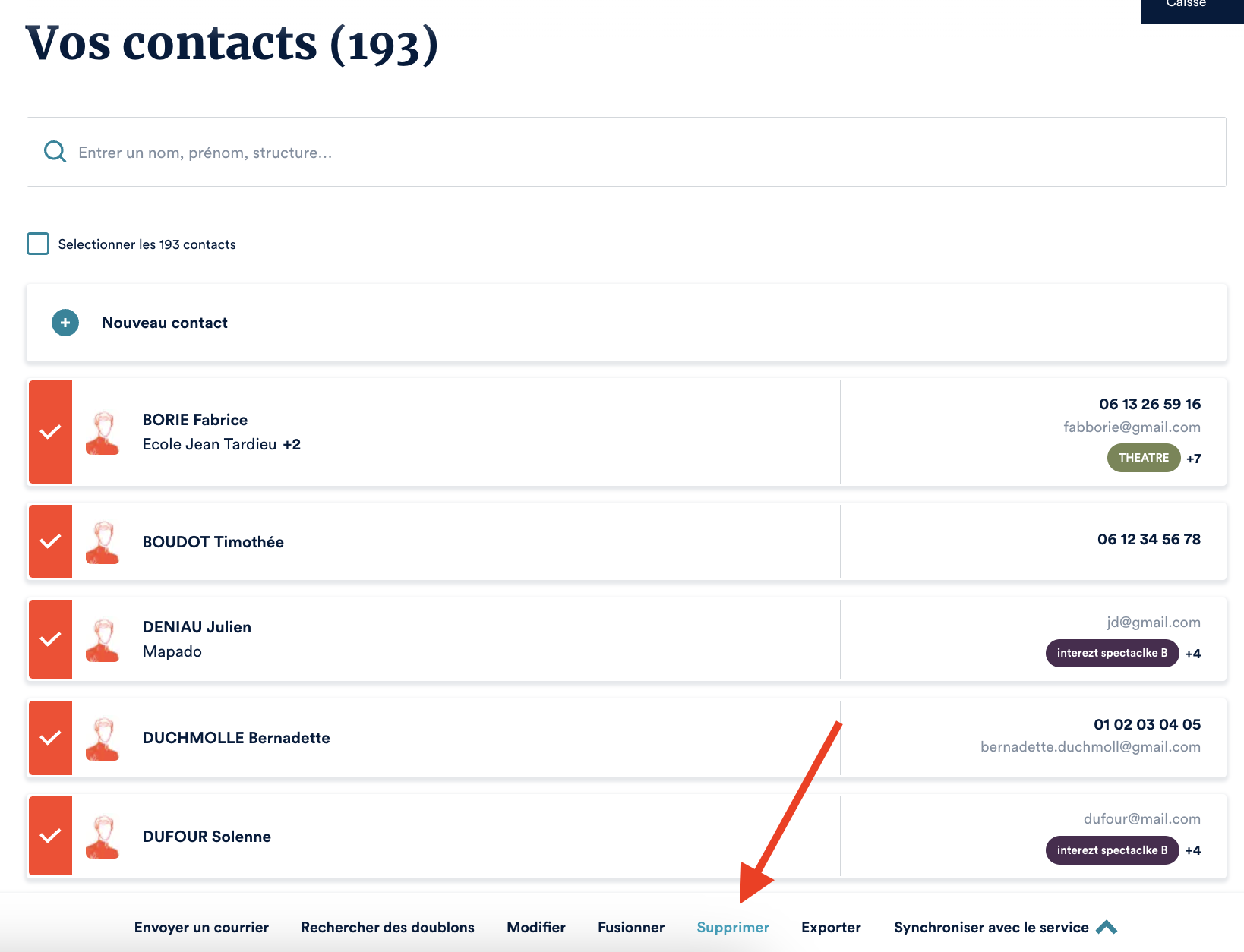Image resolution: width=1244 pixels, height=952 pixels.
Task: Select Fusionner in the bottom action bar
Action: coord(631,927)
